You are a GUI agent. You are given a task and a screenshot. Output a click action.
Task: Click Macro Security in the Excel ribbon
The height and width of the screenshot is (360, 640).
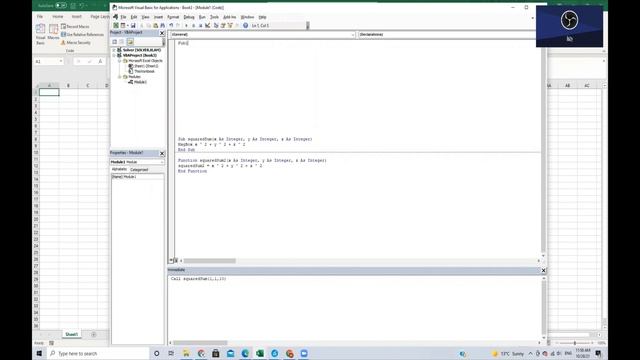coord(76,42)
